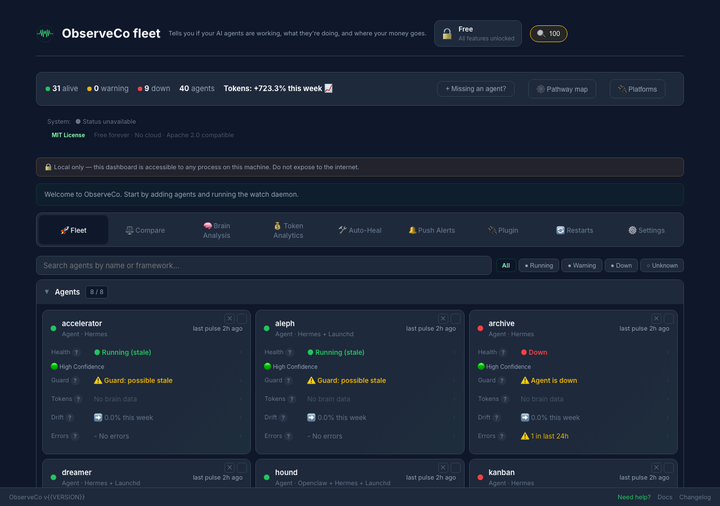
Task: Click Errors help icon on aleph card
Action: (x=288, y=436)
